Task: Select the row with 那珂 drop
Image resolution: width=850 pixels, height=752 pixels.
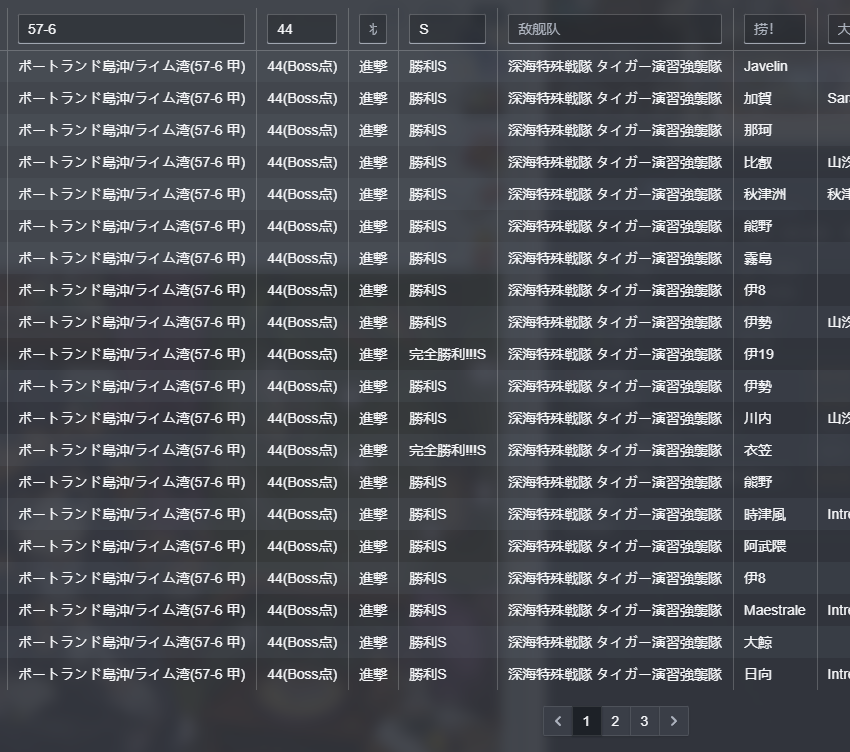Action: point(758,131)
